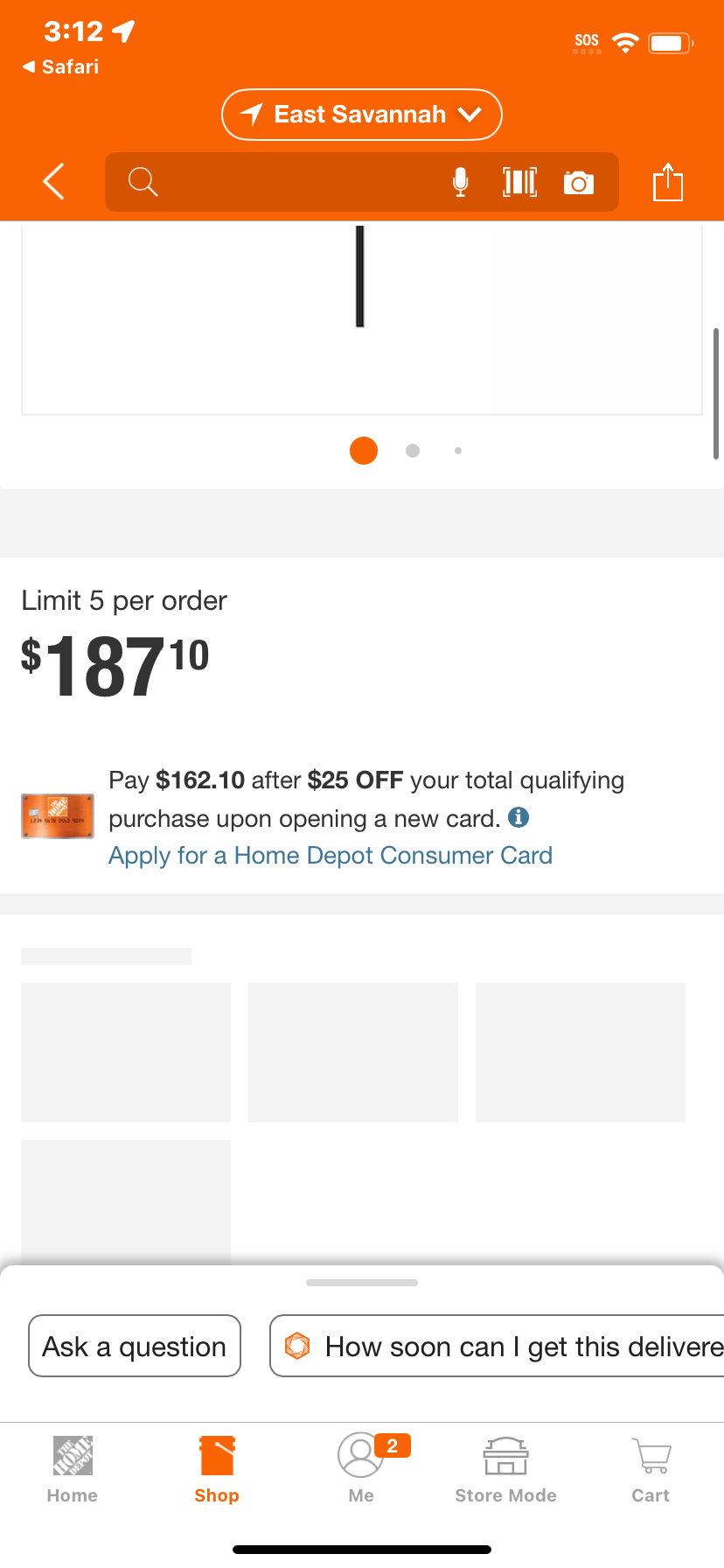Tap the magnifying glass search icon

pos(143,182)
